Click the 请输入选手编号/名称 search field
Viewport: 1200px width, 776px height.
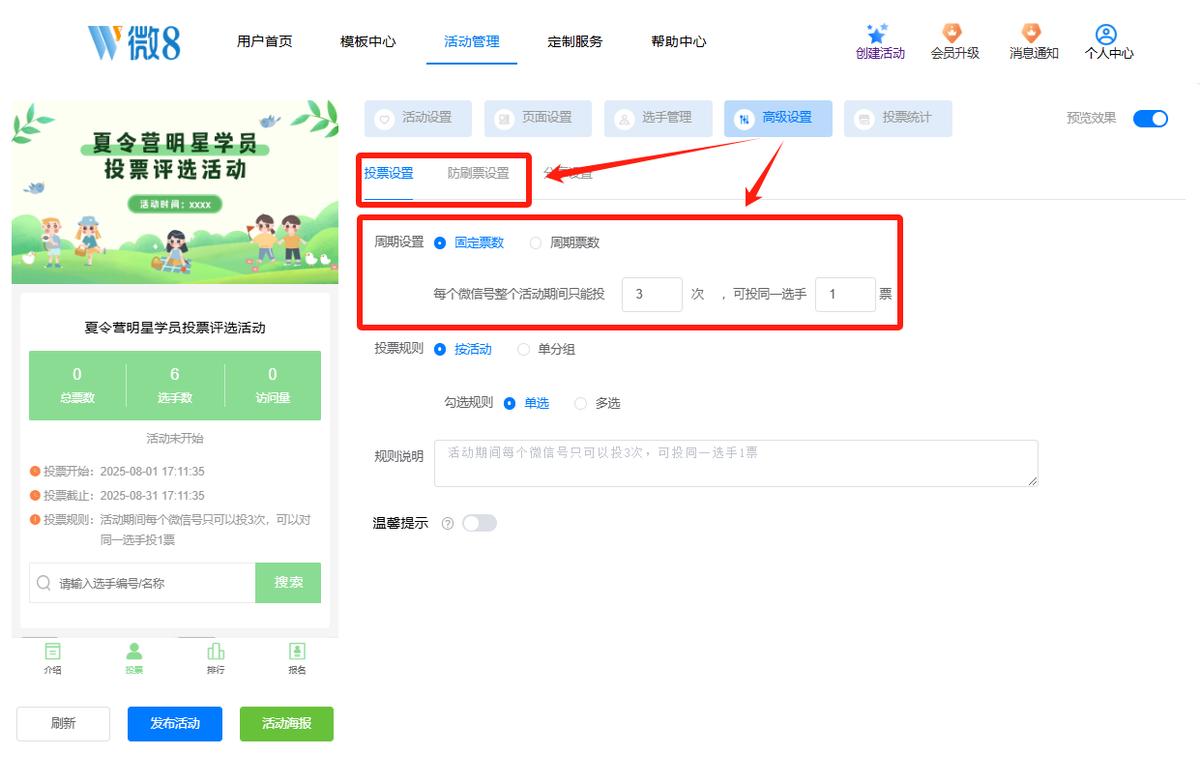point(142,583)
